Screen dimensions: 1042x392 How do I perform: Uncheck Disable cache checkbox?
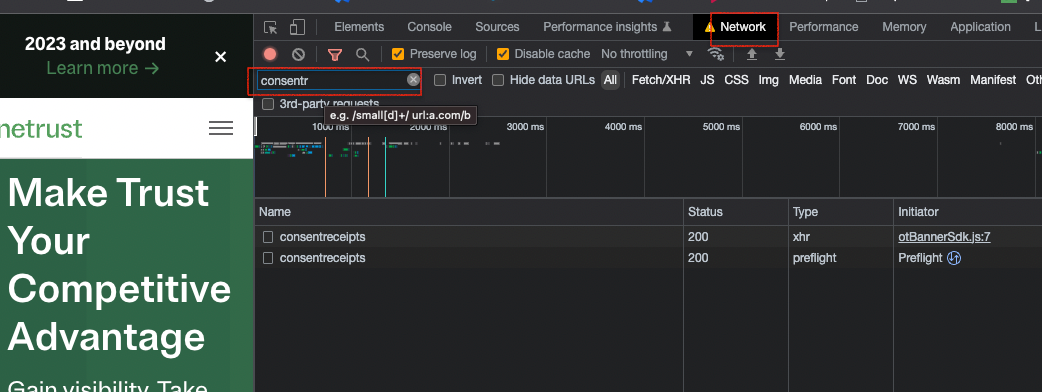[503, 54]
